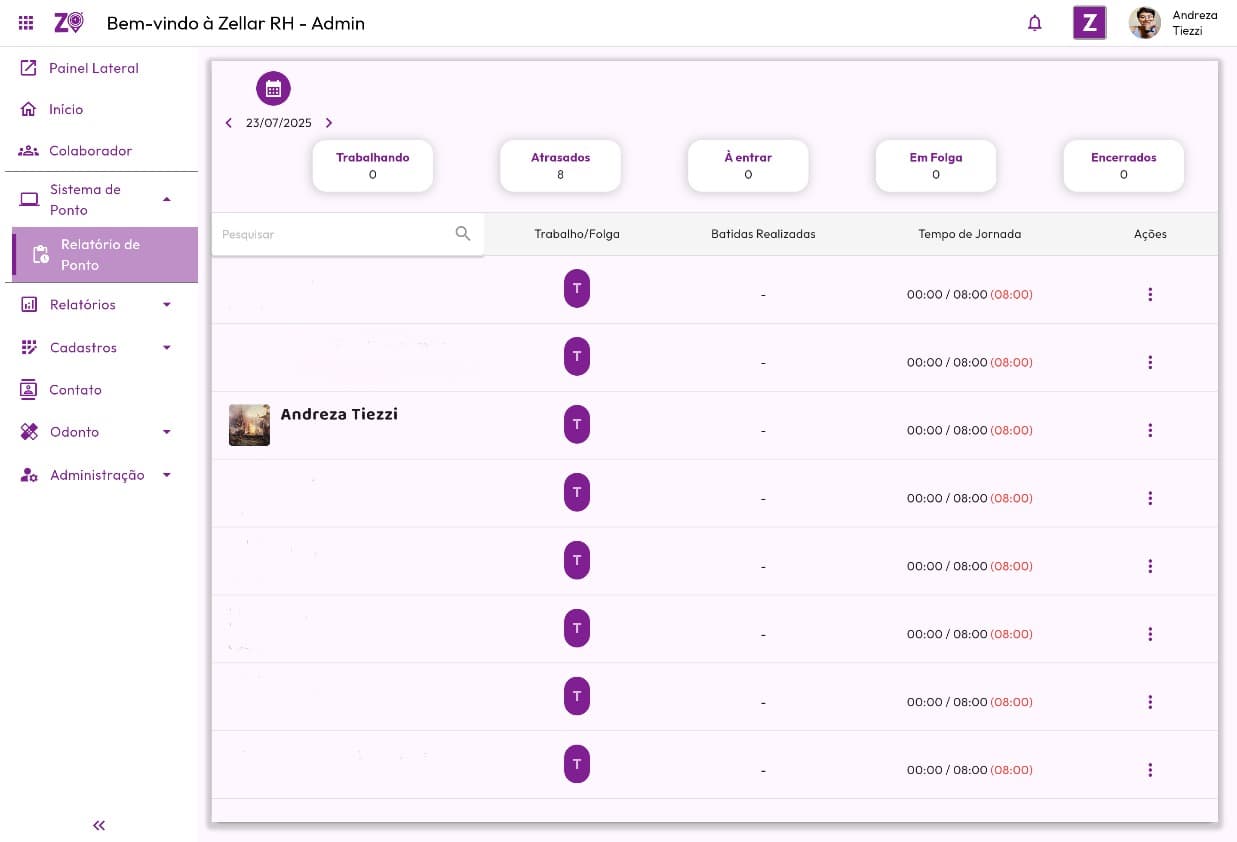Viewport: 1237px width, 842px height.
Task: Click Andreza Tiezzi's row thumbnail photo
Action: tap(249, 425)
